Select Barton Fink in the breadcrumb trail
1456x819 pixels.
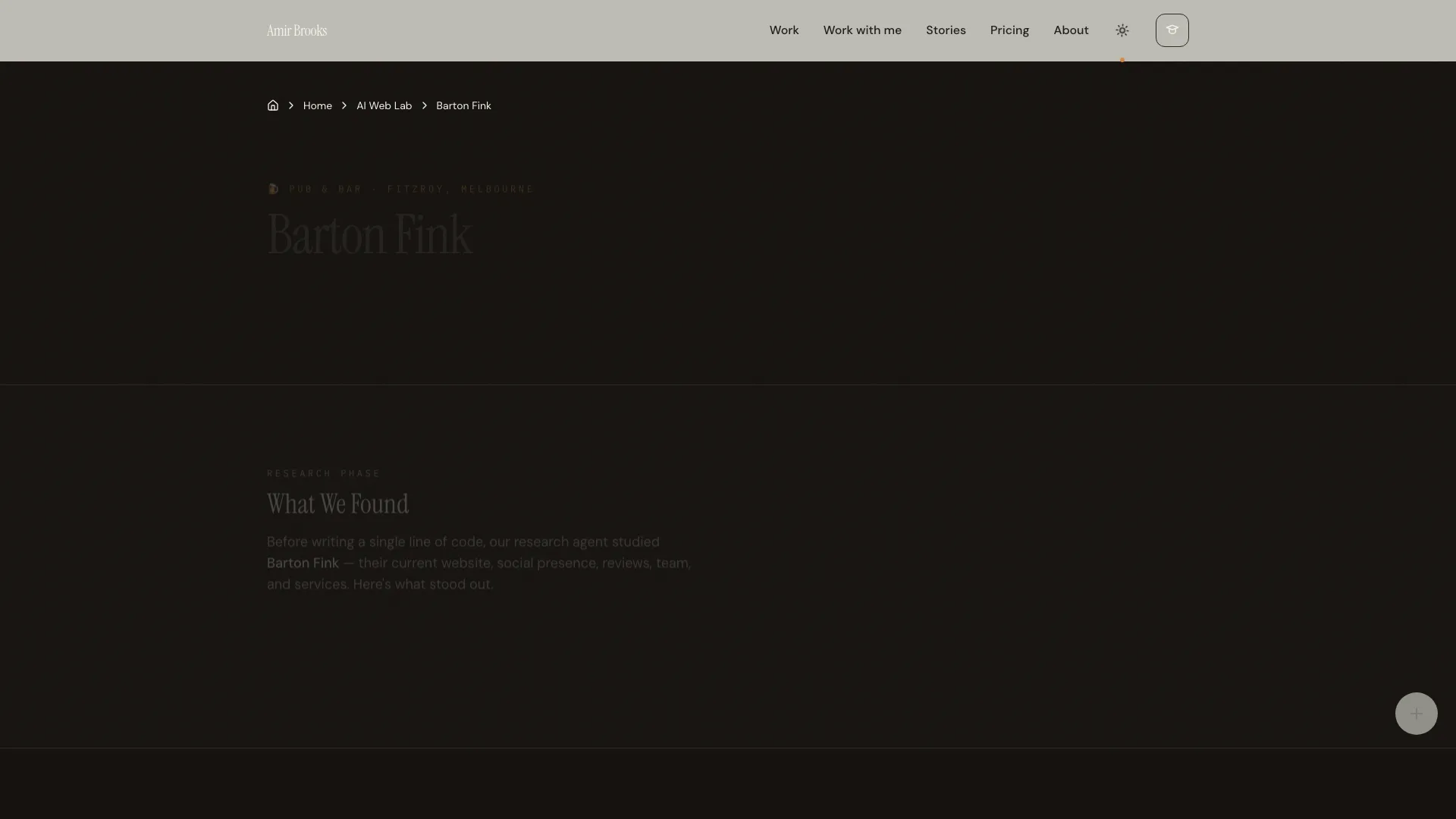[x=463, y=105]
